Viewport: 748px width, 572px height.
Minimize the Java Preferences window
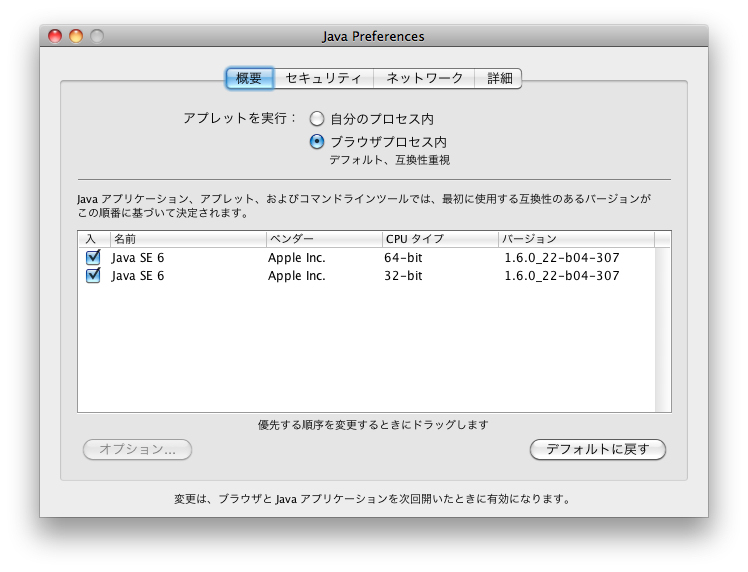point(76,36)
